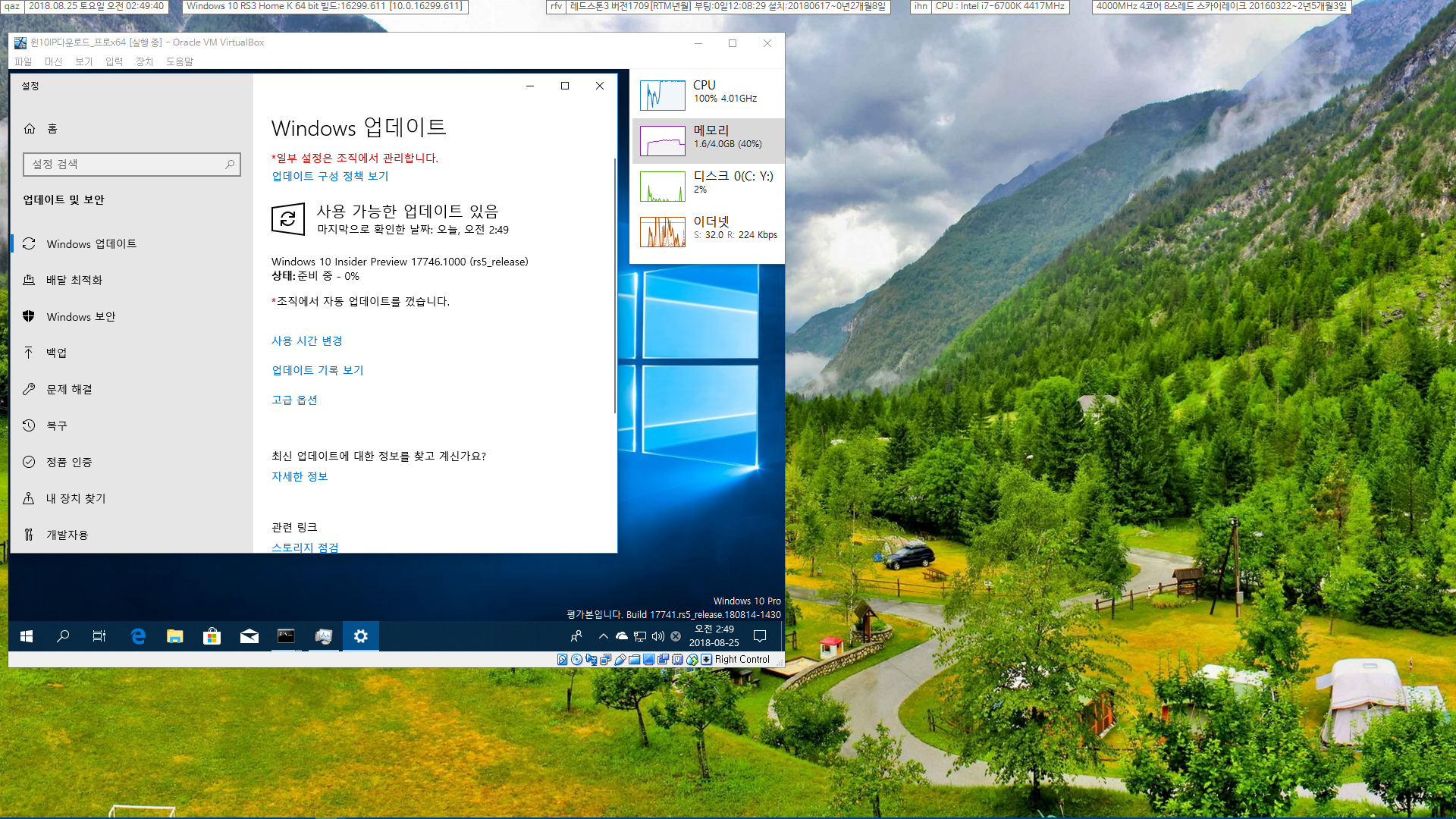Screen dimensions: 1456x819
Task: Switch to Task Manager taskbar icon
Action: point(324,636)
